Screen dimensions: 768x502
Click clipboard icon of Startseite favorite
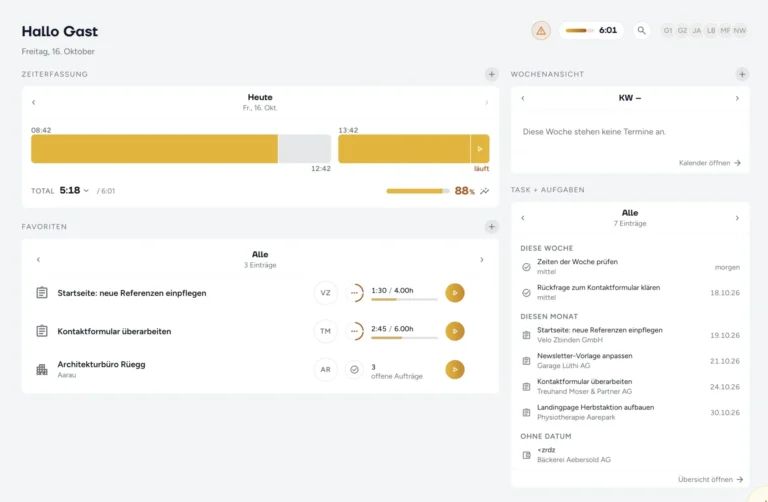pos(42,293)
